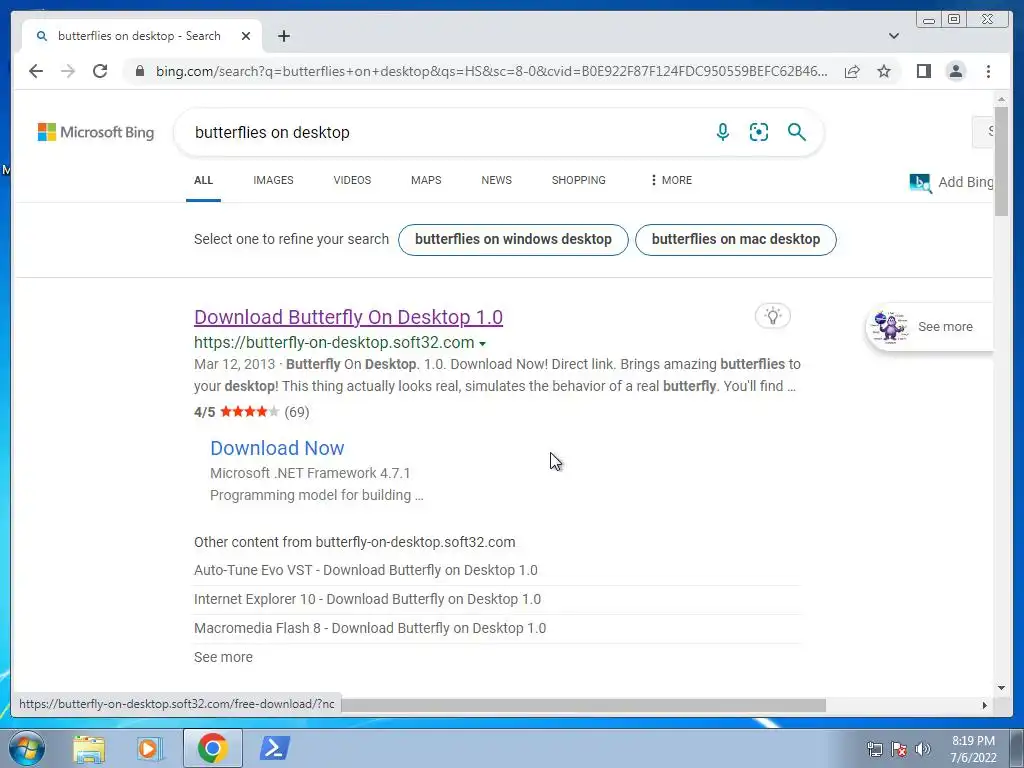Click the padlock site info icon
Image resolution: width=1024 pixels, height=768 pixels.
pos(139,71)
